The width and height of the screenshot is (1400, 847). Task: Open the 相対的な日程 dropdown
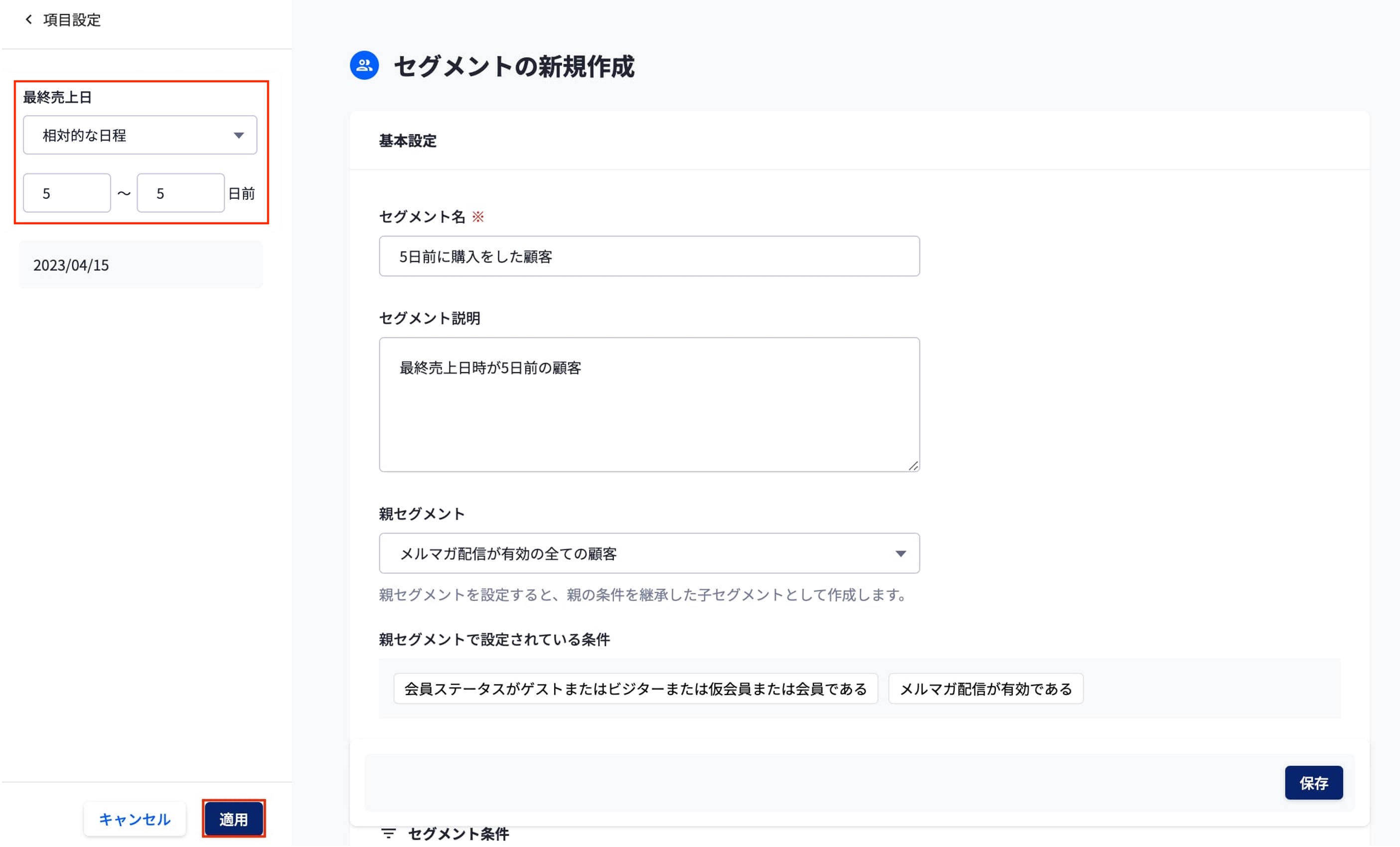140,135
